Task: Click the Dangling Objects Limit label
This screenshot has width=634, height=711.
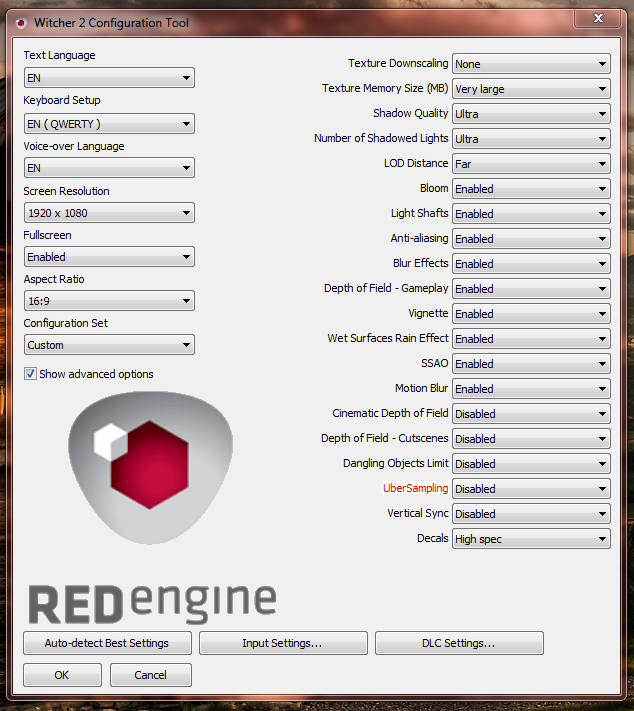Action: coord(395,463)
